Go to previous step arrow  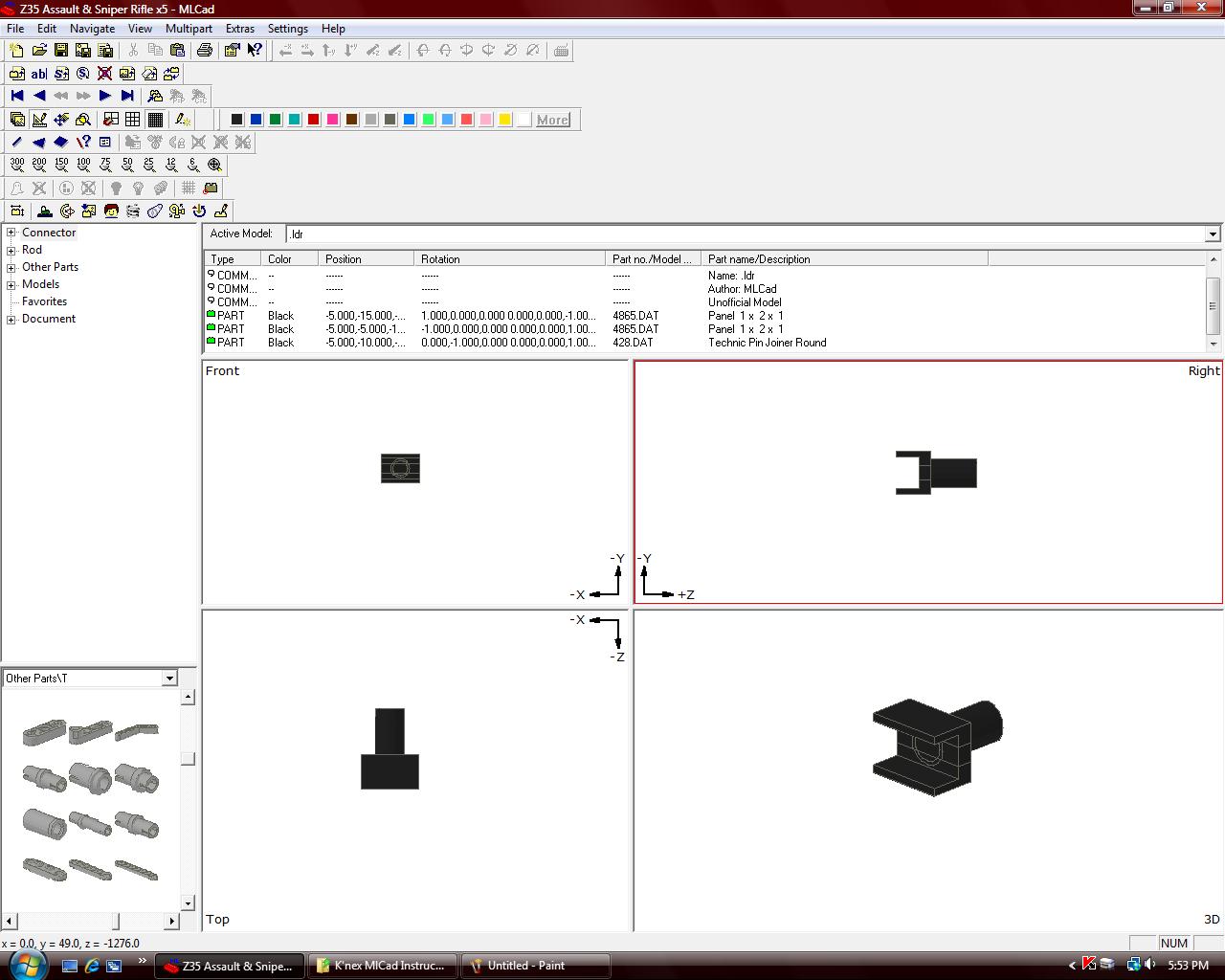pos(39,96)
